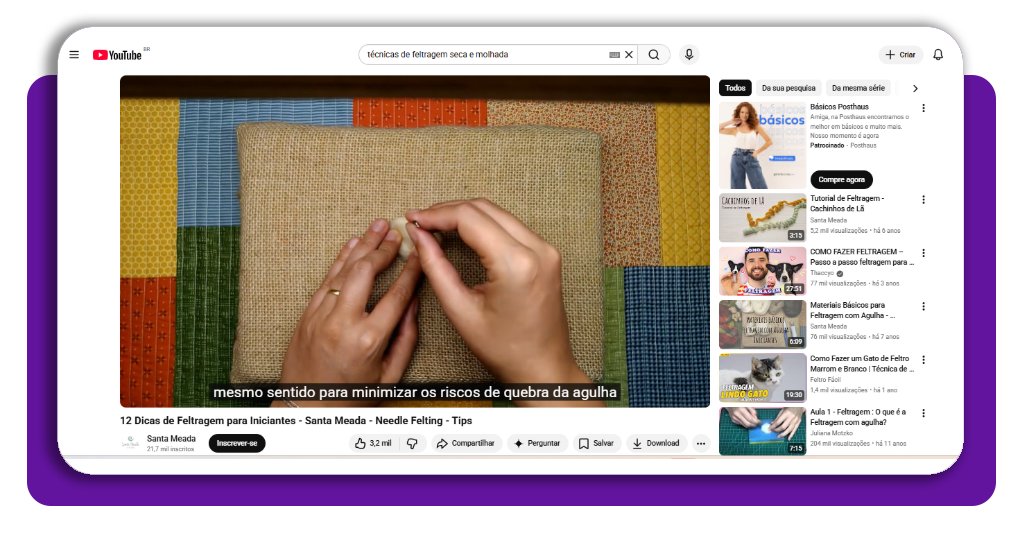
Task: Like the video with 3,2 mil
Action: (373, 443)
